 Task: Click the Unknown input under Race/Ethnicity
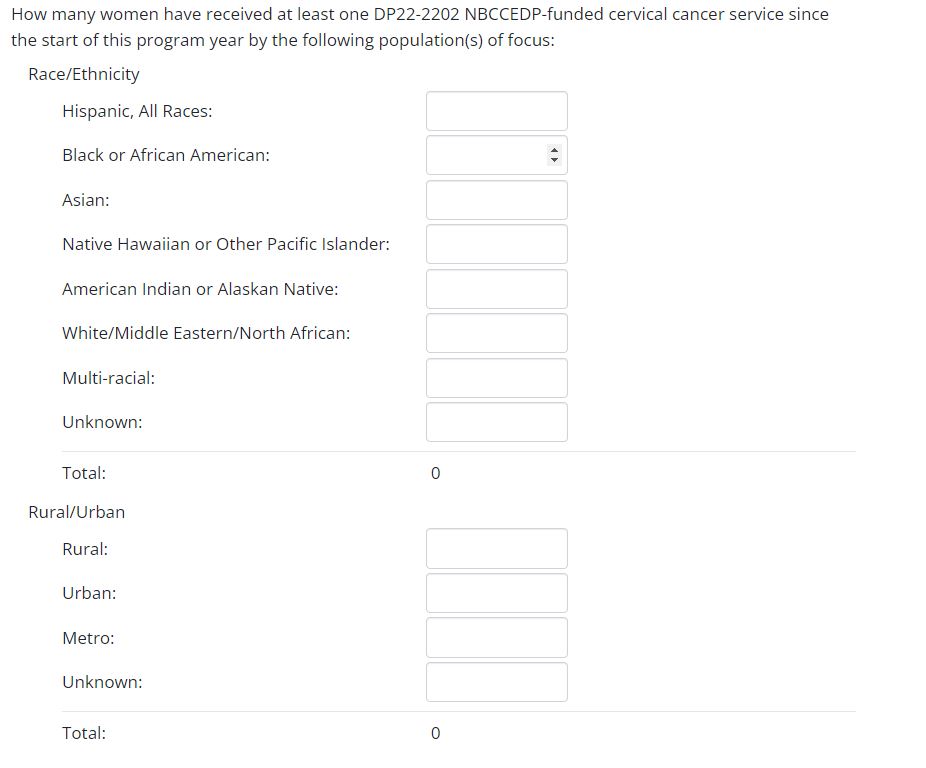click(x=496, y=422)
